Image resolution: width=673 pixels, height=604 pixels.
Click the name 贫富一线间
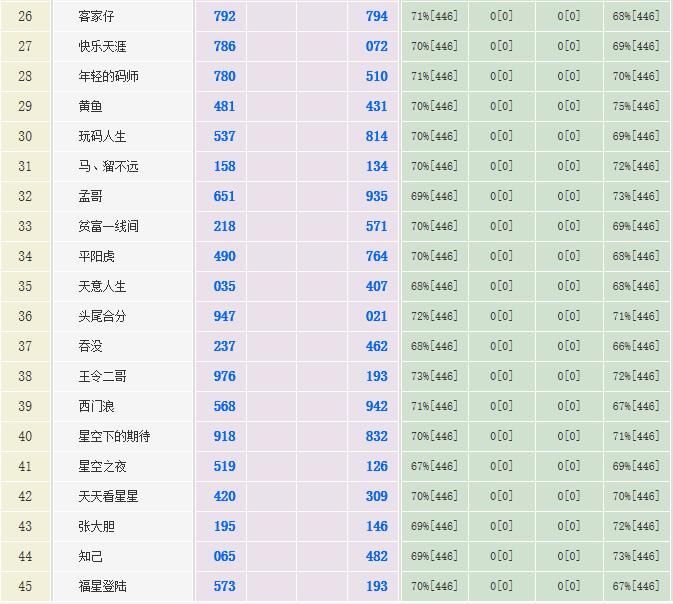coord(108,227)
